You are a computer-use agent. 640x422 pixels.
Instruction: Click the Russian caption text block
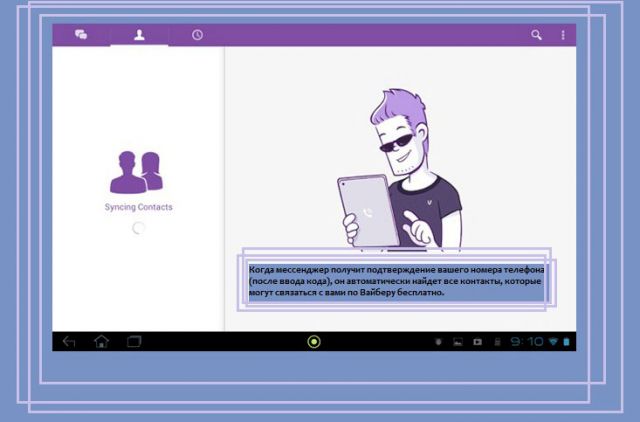[396, 281]
